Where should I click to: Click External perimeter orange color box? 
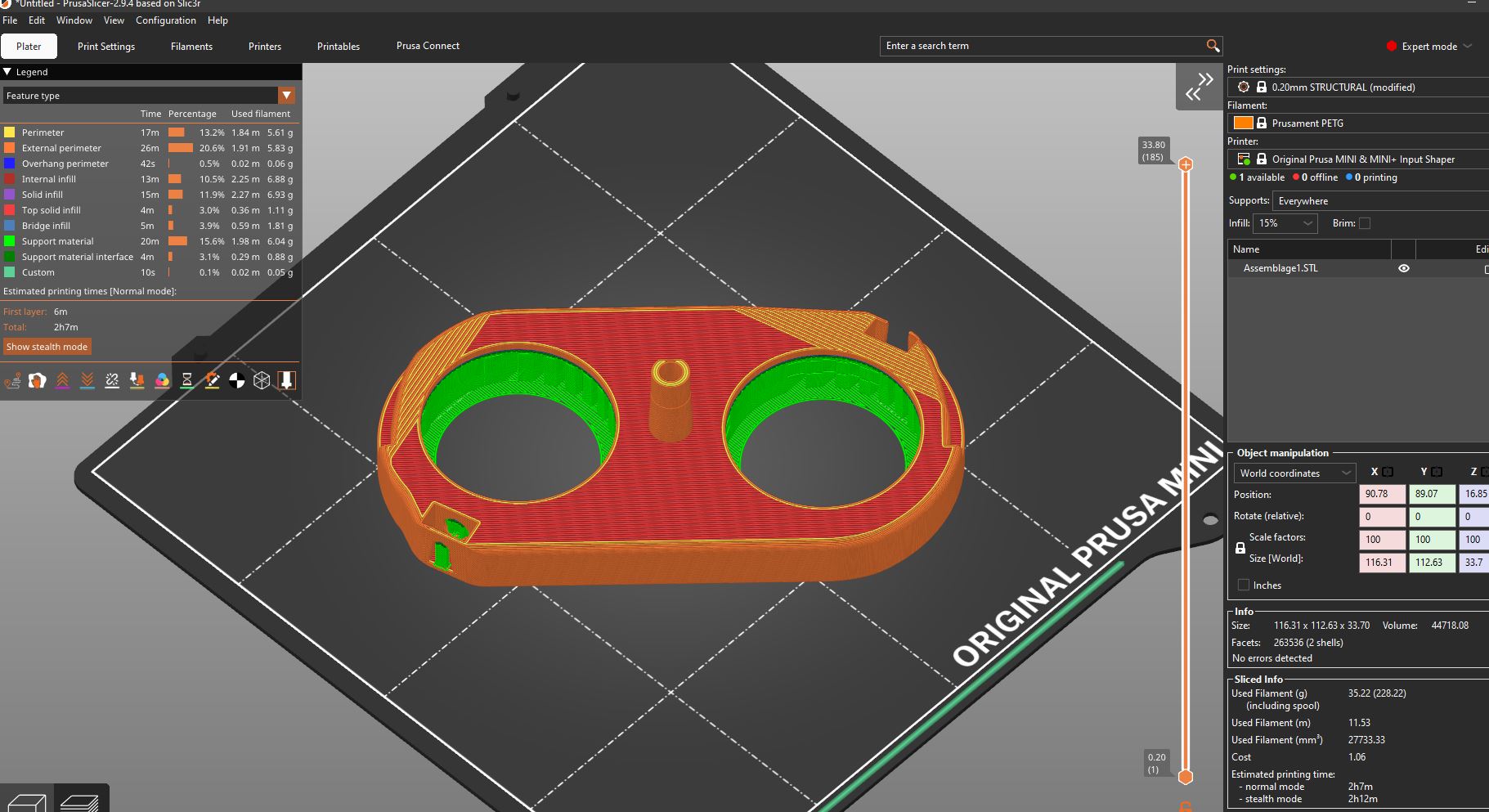tap(10, 147)
